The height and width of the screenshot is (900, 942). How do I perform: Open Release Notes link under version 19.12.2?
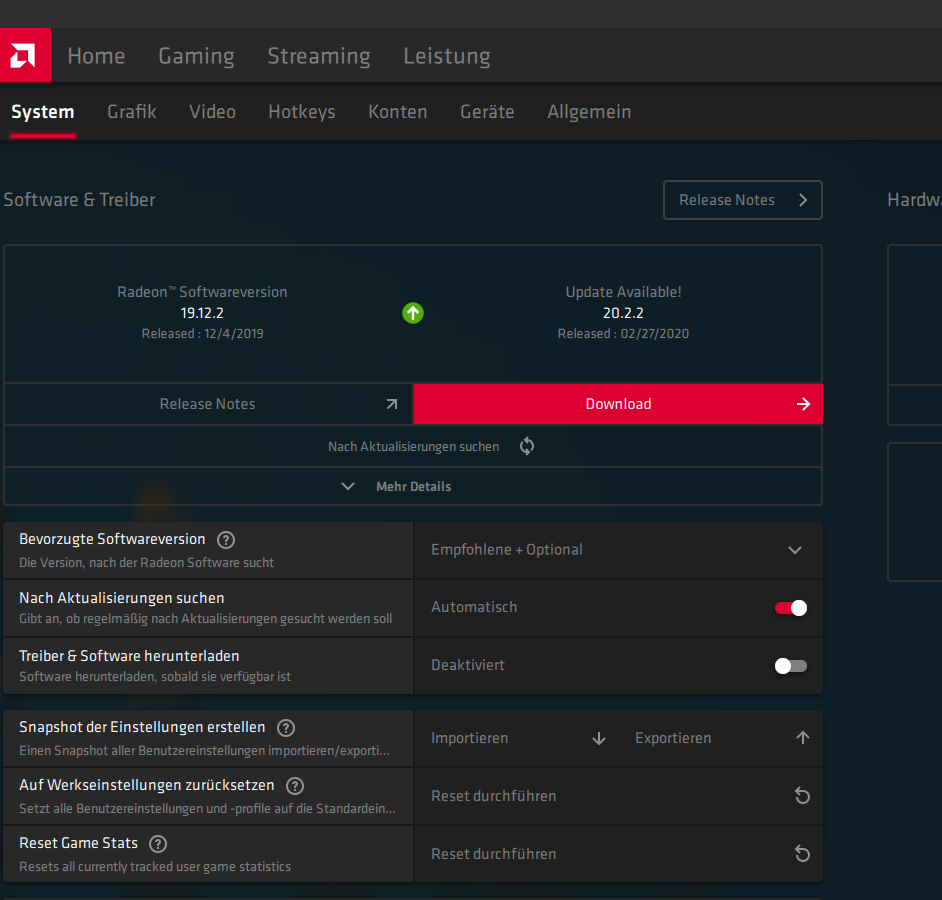point(208,404)
